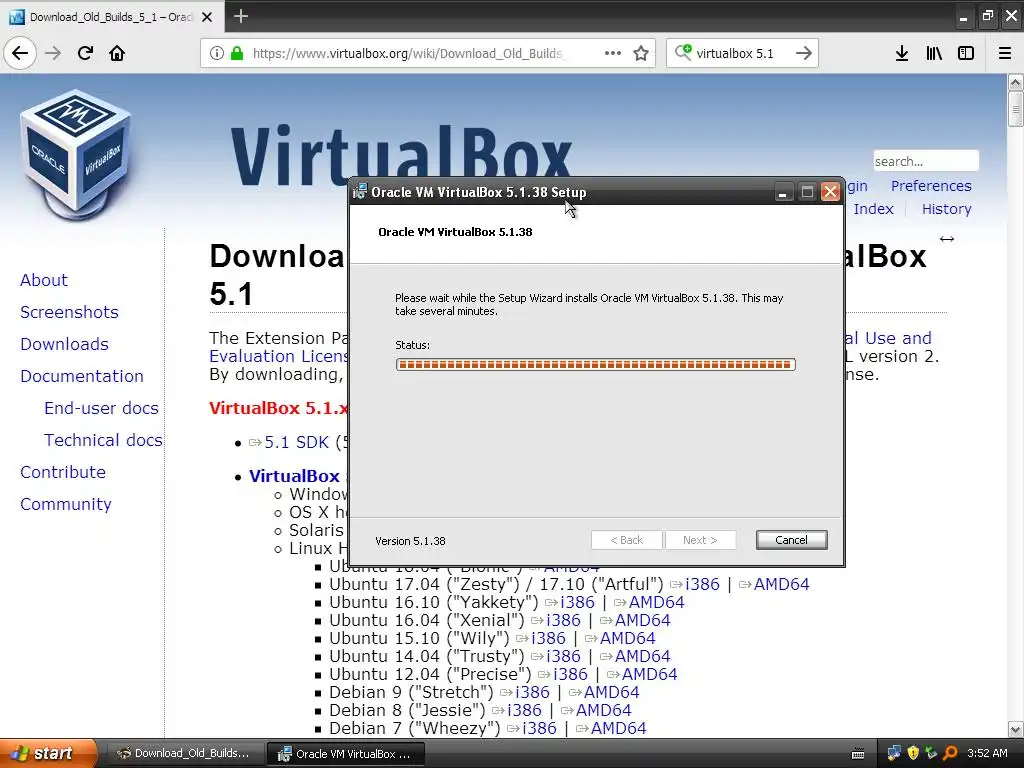Image resolution: width=1024 pixels, height=768 pixels.
Task: Click the disabled Next button in Setup
Action: coord(700,540)
